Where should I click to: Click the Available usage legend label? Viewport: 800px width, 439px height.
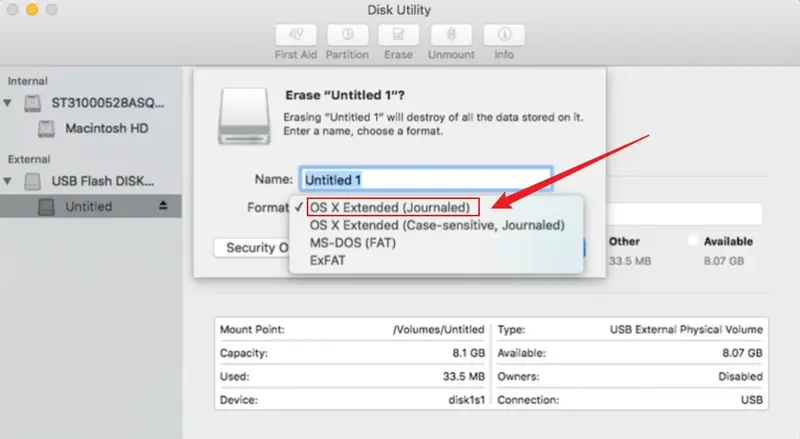pos(728,241)
